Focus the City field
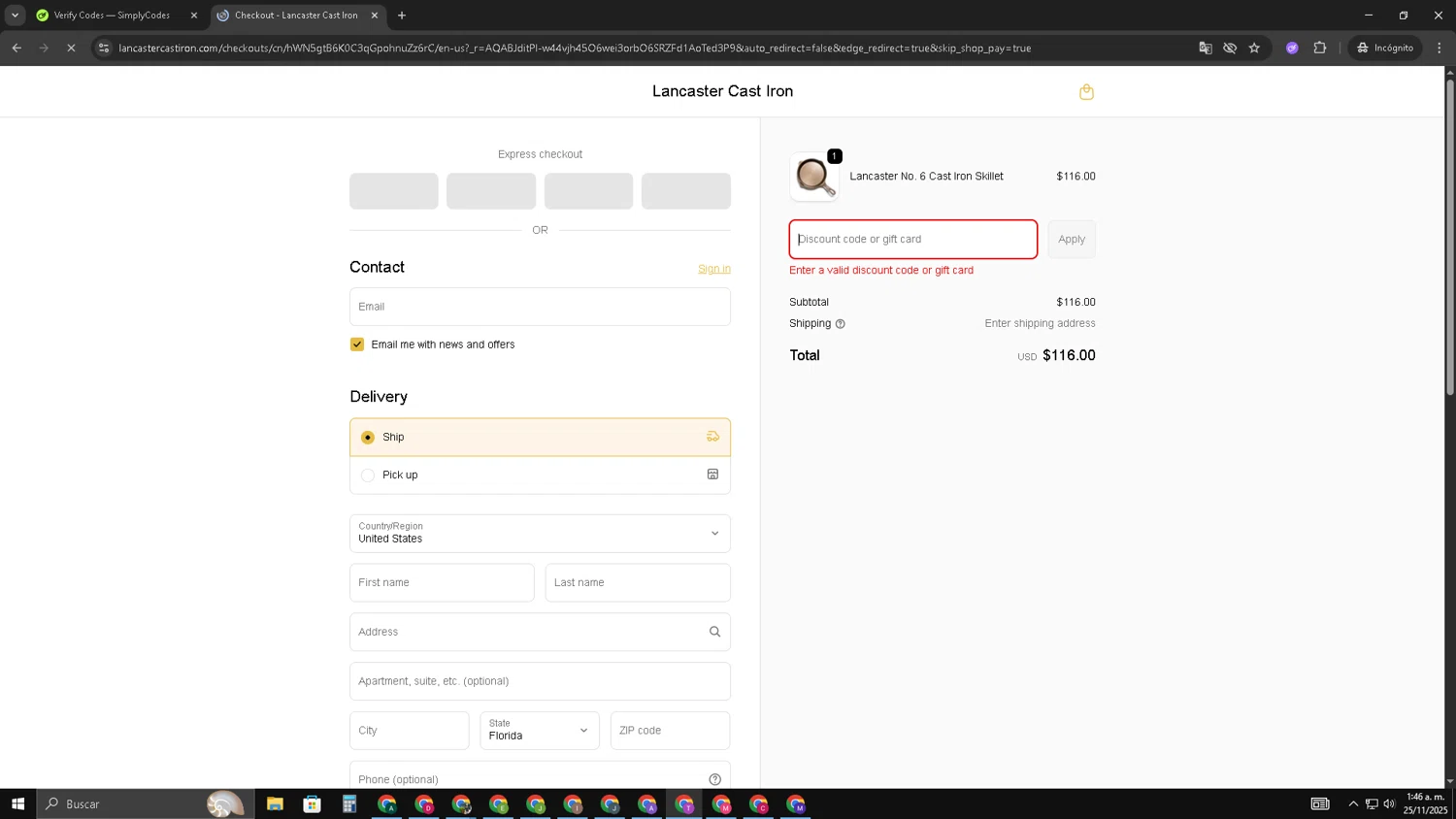The height and width of the screenshot is (819, 1456). tap(409, 730)
